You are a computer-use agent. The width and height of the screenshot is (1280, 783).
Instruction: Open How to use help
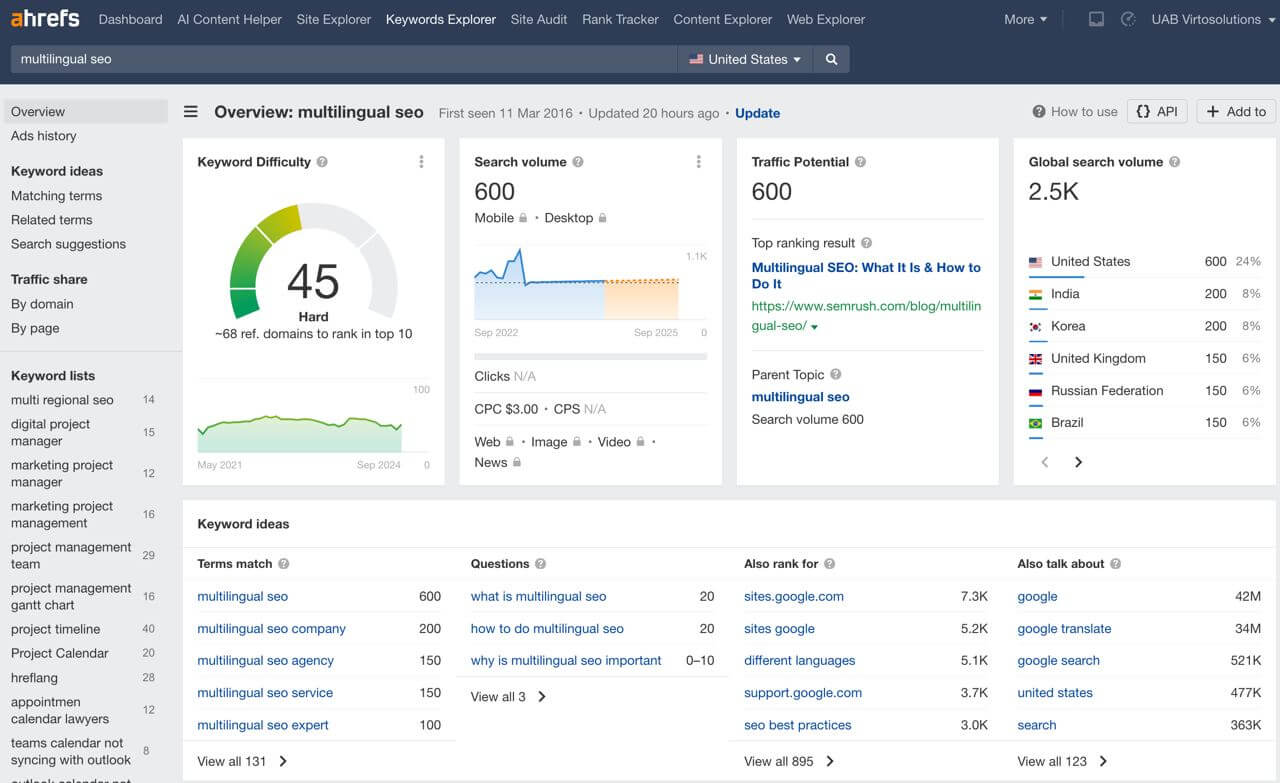[1075, 112]
